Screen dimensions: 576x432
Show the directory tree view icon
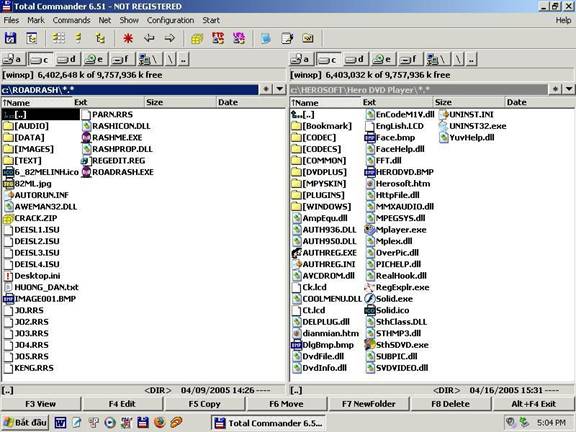(100, 38)
